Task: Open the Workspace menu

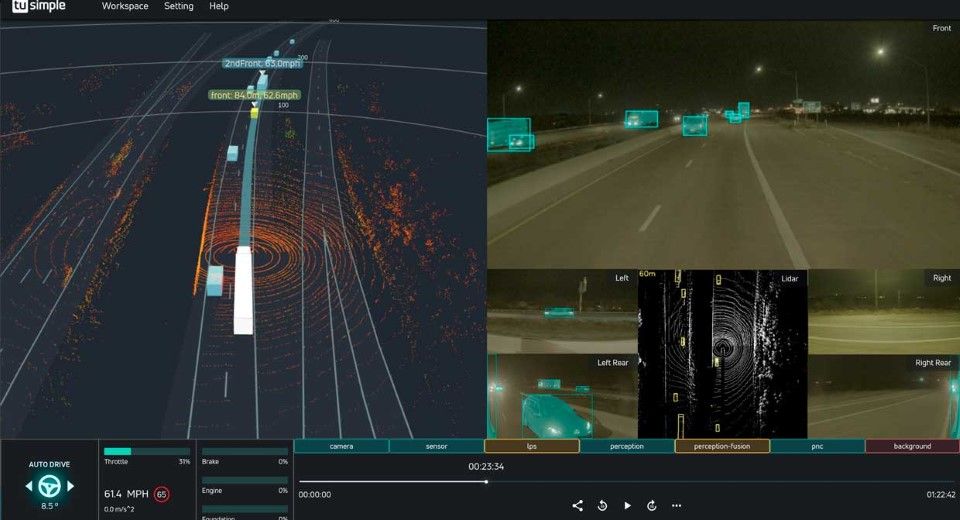Action: [x=125, y=6]
